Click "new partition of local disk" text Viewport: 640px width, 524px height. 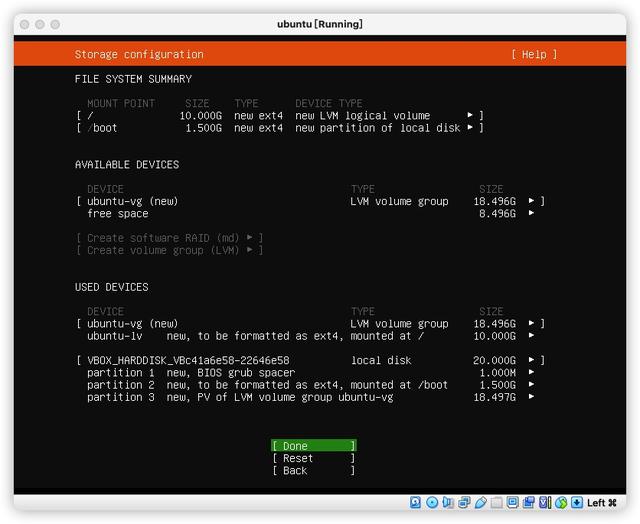click(x=378, y=128)
